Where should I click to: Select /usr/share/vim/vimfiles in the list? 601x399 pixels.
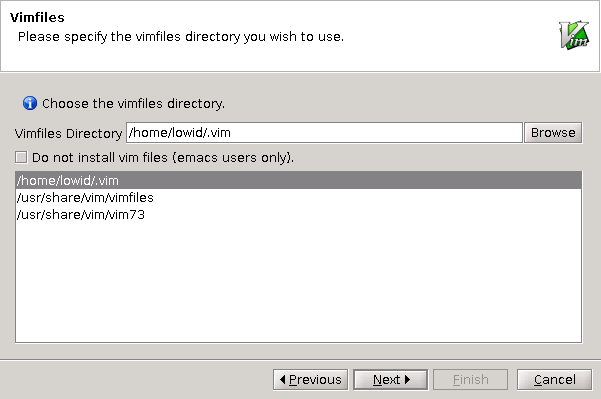click(x=299, y=197)
